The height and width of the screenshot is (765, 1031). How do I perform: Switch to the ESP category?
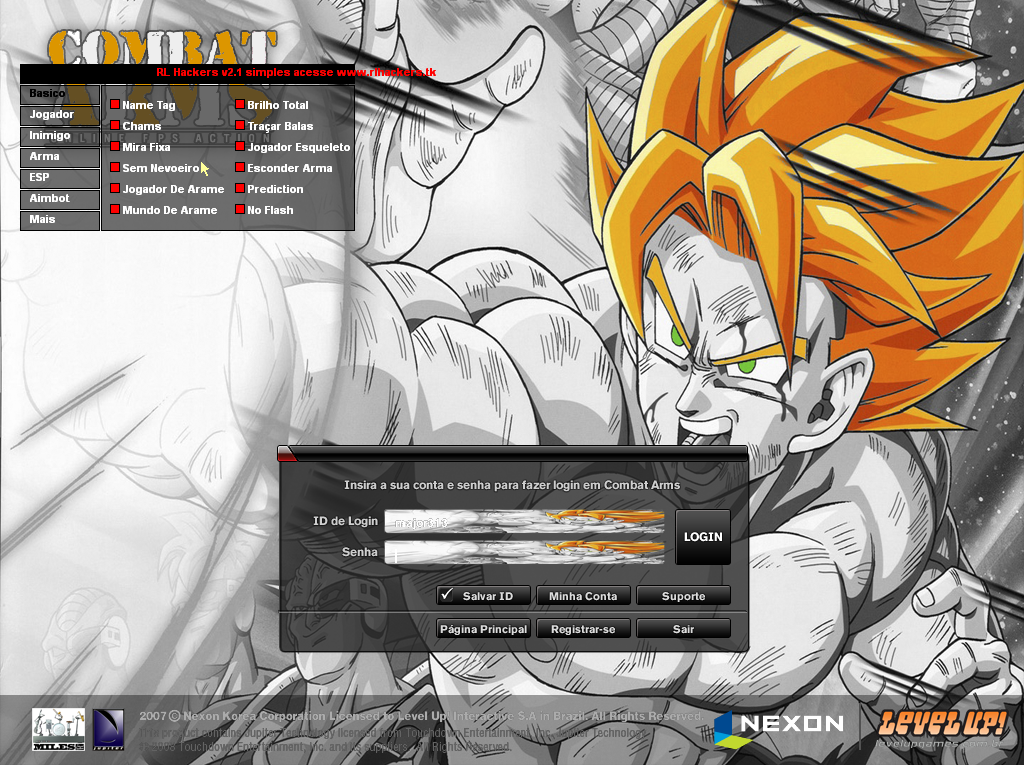coord(59,177)
